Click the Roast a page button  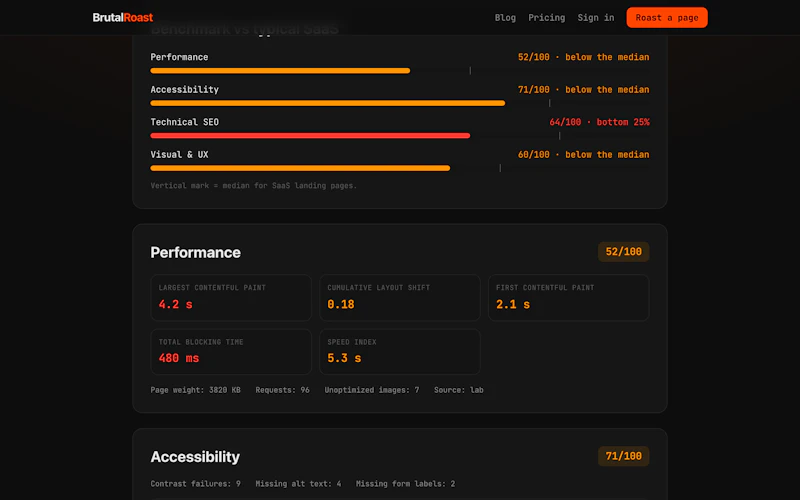point(667,17)
